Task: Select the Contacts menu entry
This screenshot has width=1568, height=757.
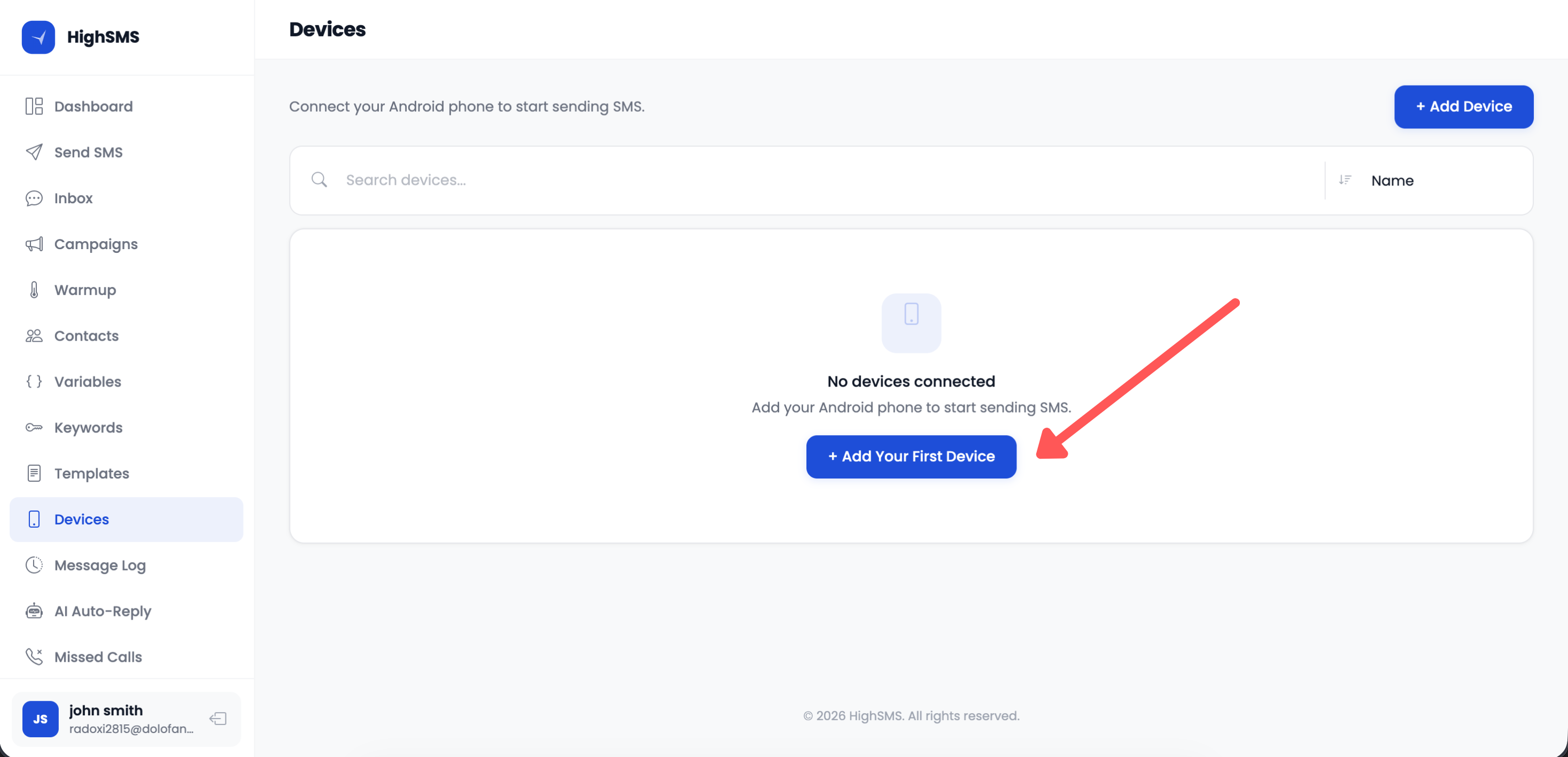Action: [87, 336]
